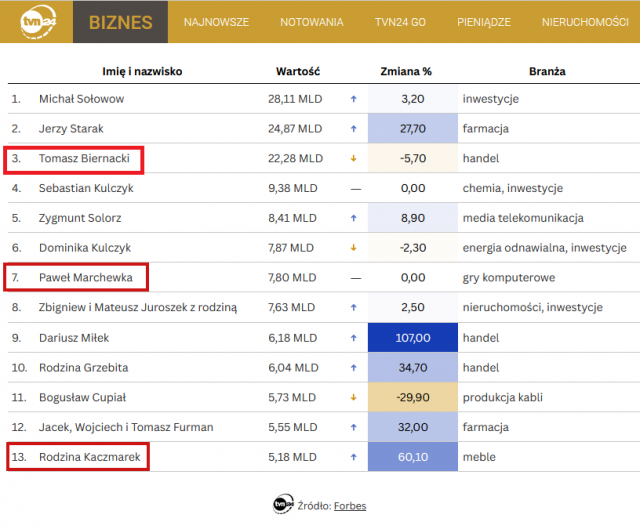
Task: Click the dark blue 107,00 change cell
Action: coord(413,338)
